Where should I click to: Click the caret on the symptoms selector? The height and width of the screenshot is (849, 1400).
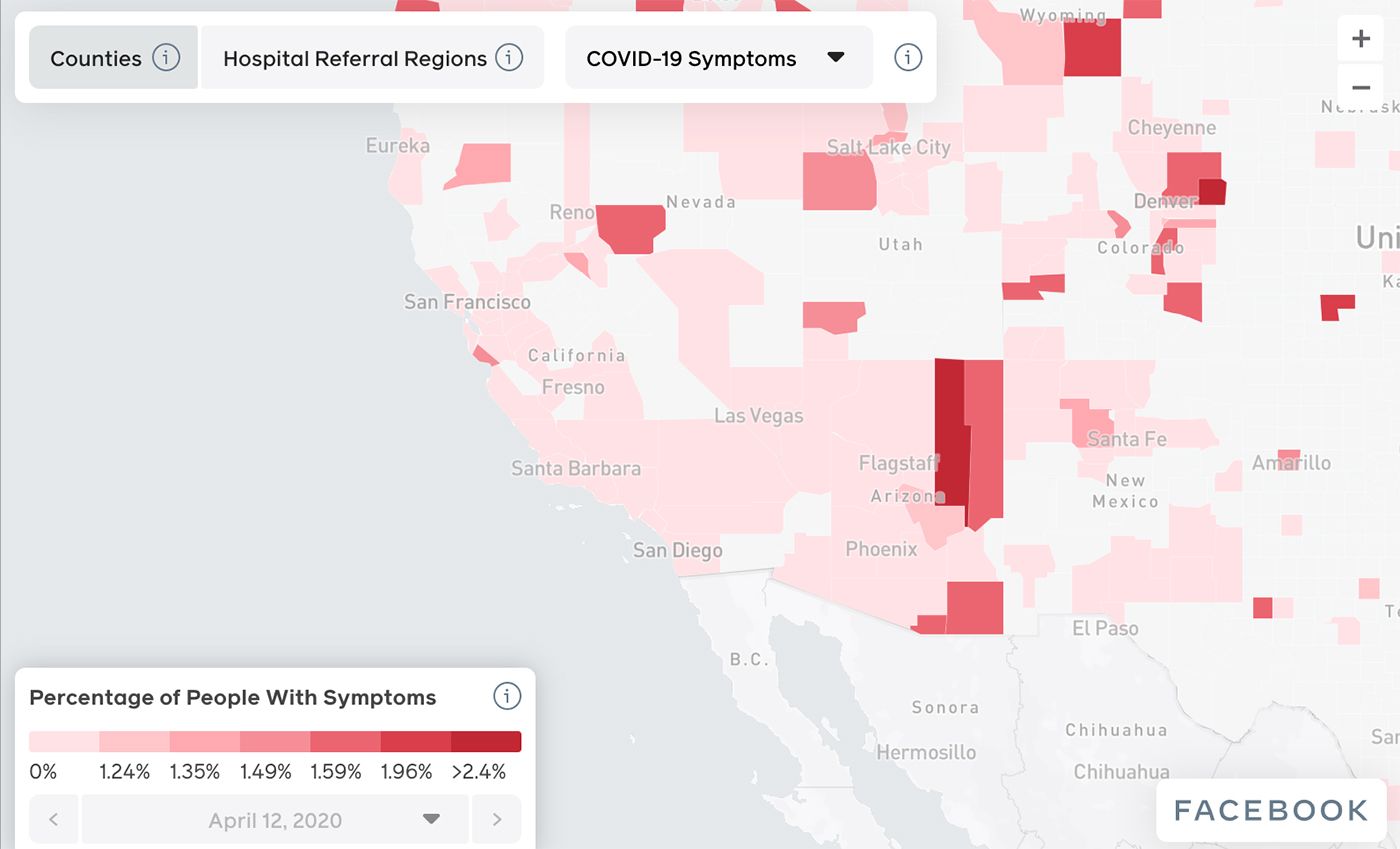836,58
